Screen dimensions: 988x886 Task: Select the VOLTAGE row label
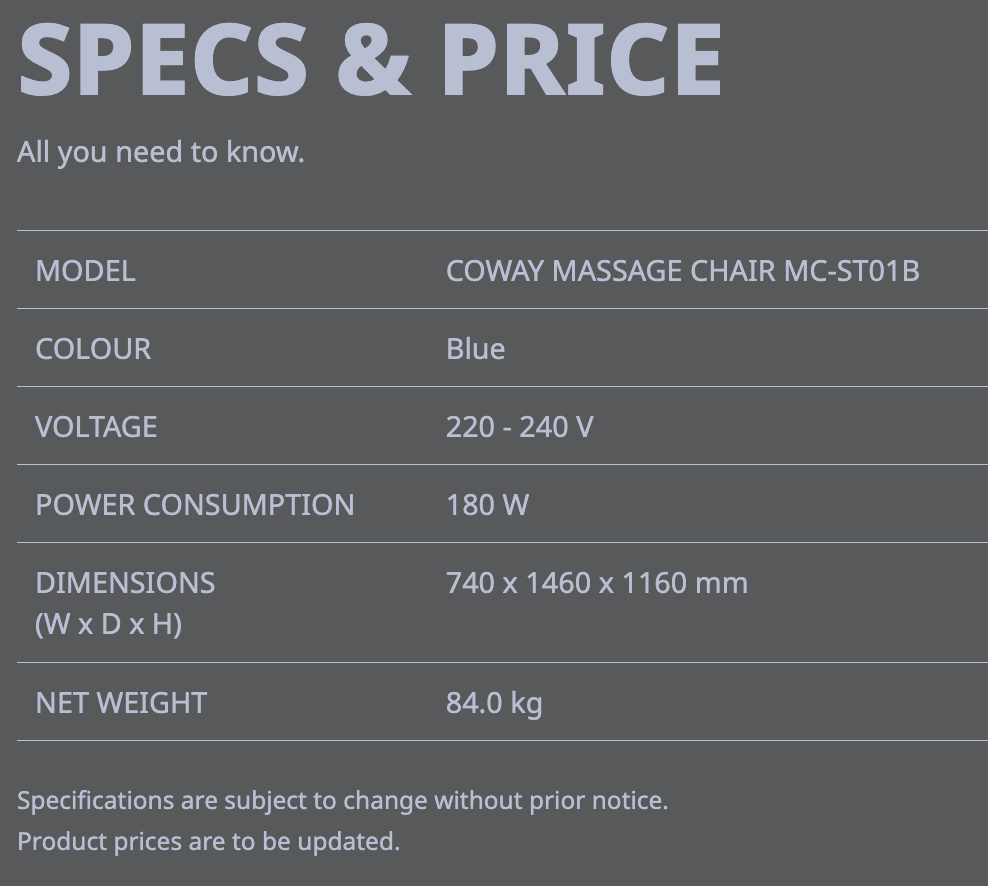coord(96,427)
